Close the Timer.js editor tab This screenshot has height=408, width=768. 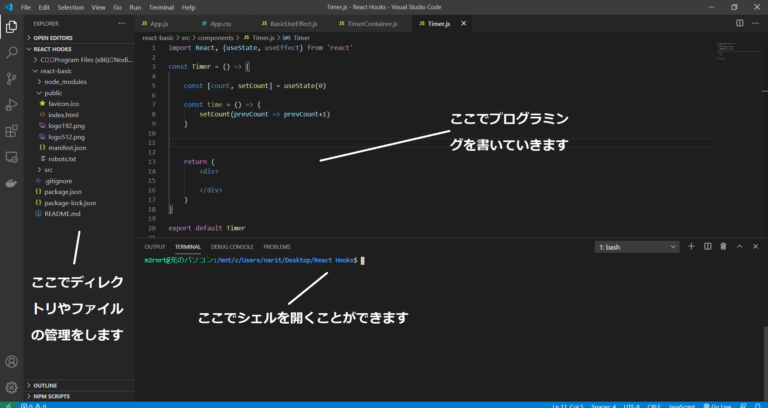(x=463, y=24)
